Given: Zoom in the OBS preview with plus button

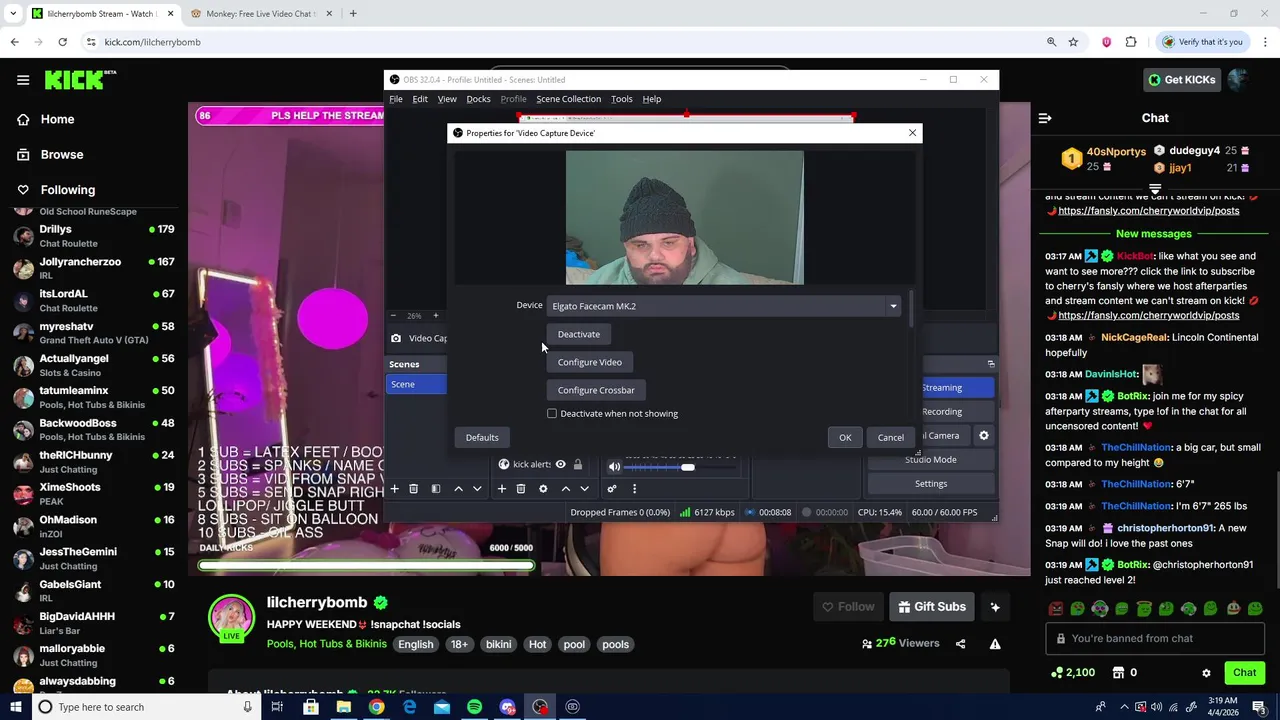Looking at the screenshot, I should click(435, 316).
